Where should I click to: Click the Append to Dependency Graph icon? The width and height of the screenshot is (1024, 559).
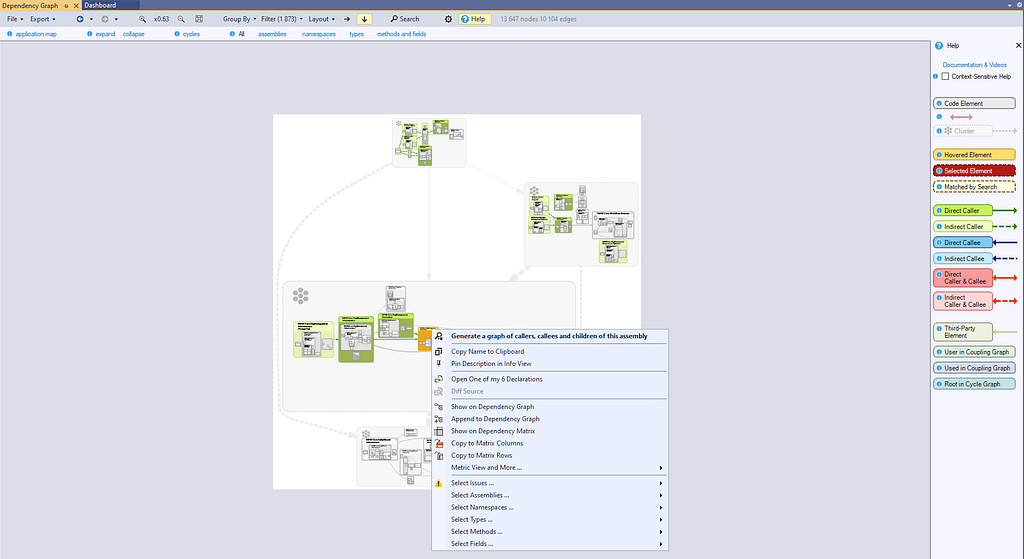tap(439, 419)
